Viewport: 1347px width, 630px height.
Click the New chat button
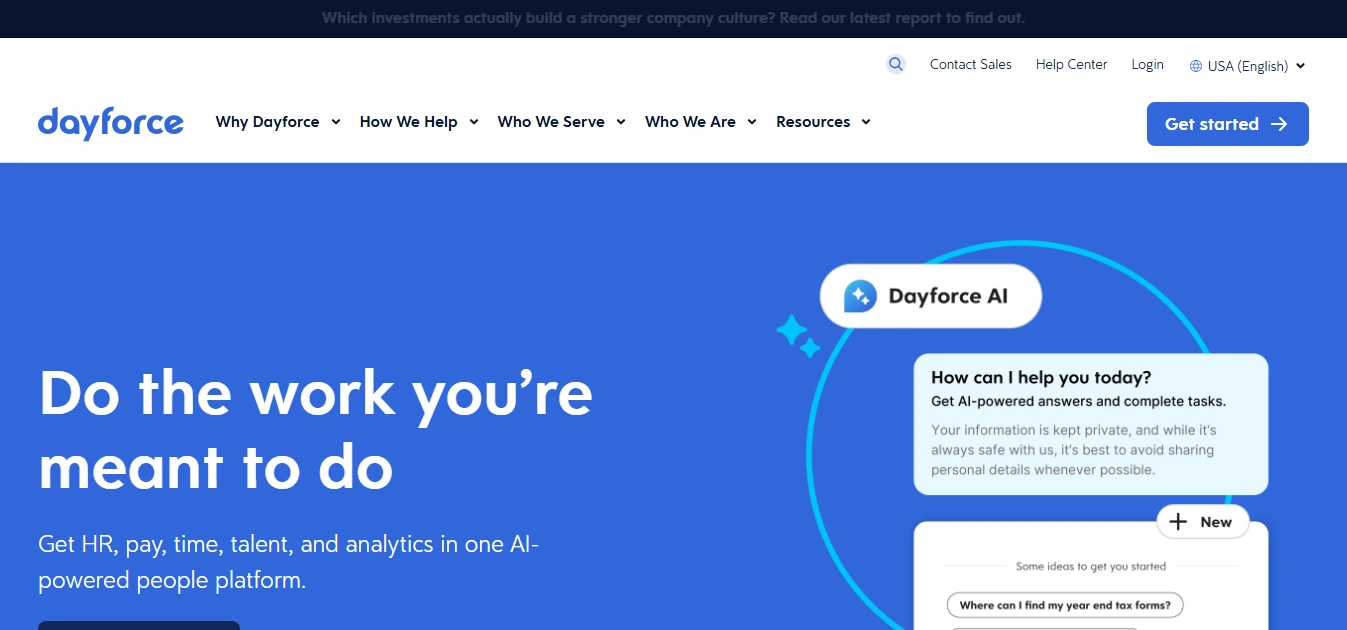click(1203, 522)
